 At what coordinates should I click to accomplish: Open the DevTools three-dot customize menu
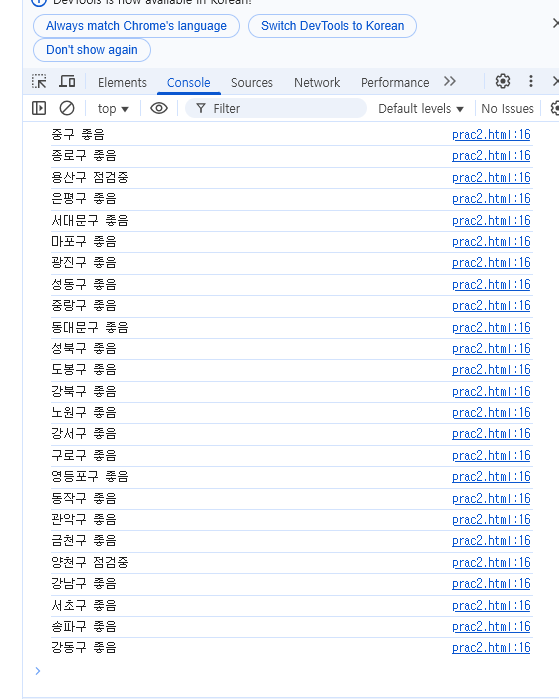point(530,82)
